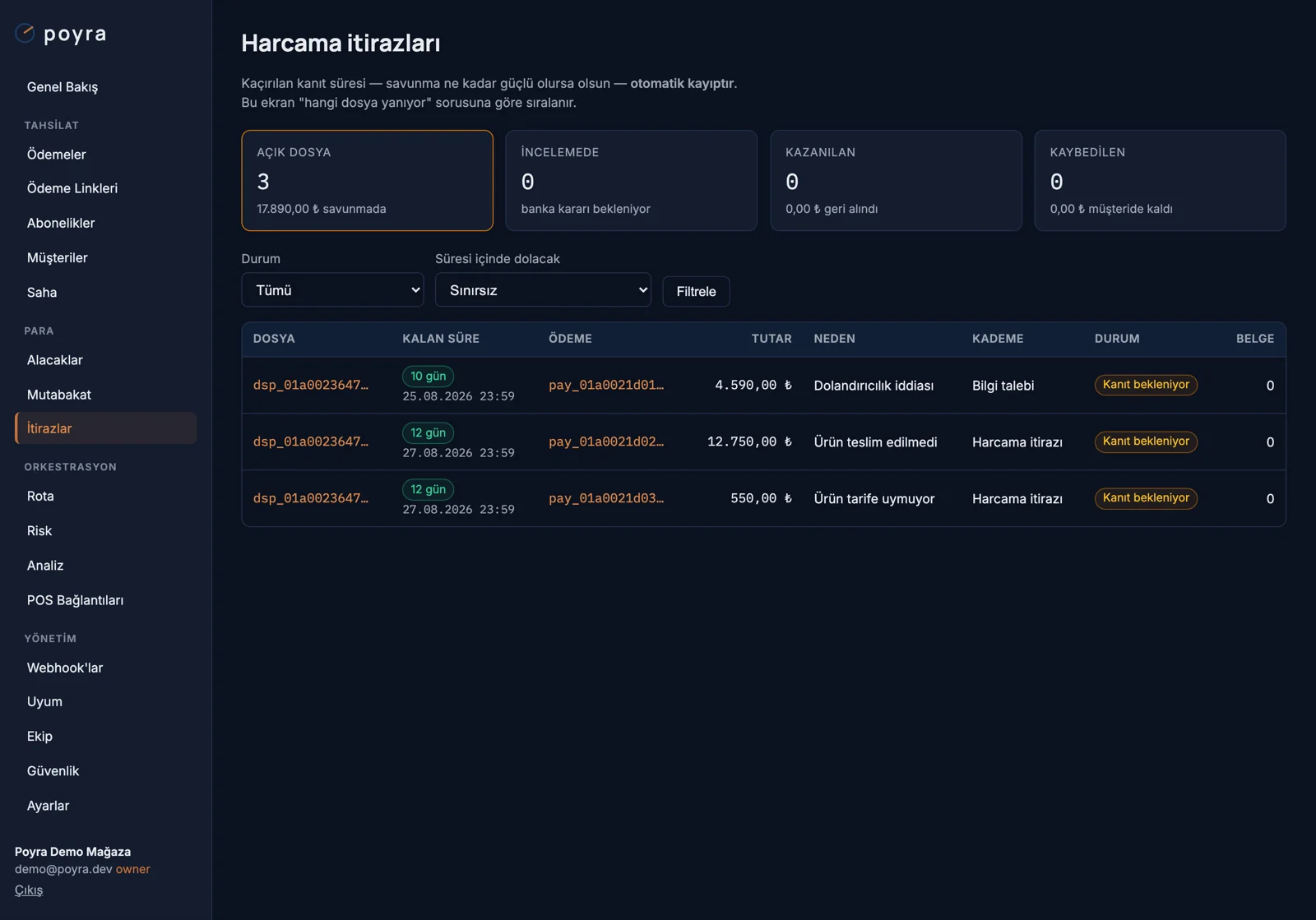
Task: Click Kanıt bekleniyor badge in Dolandırıcılık row
Action: (1146, 385)
